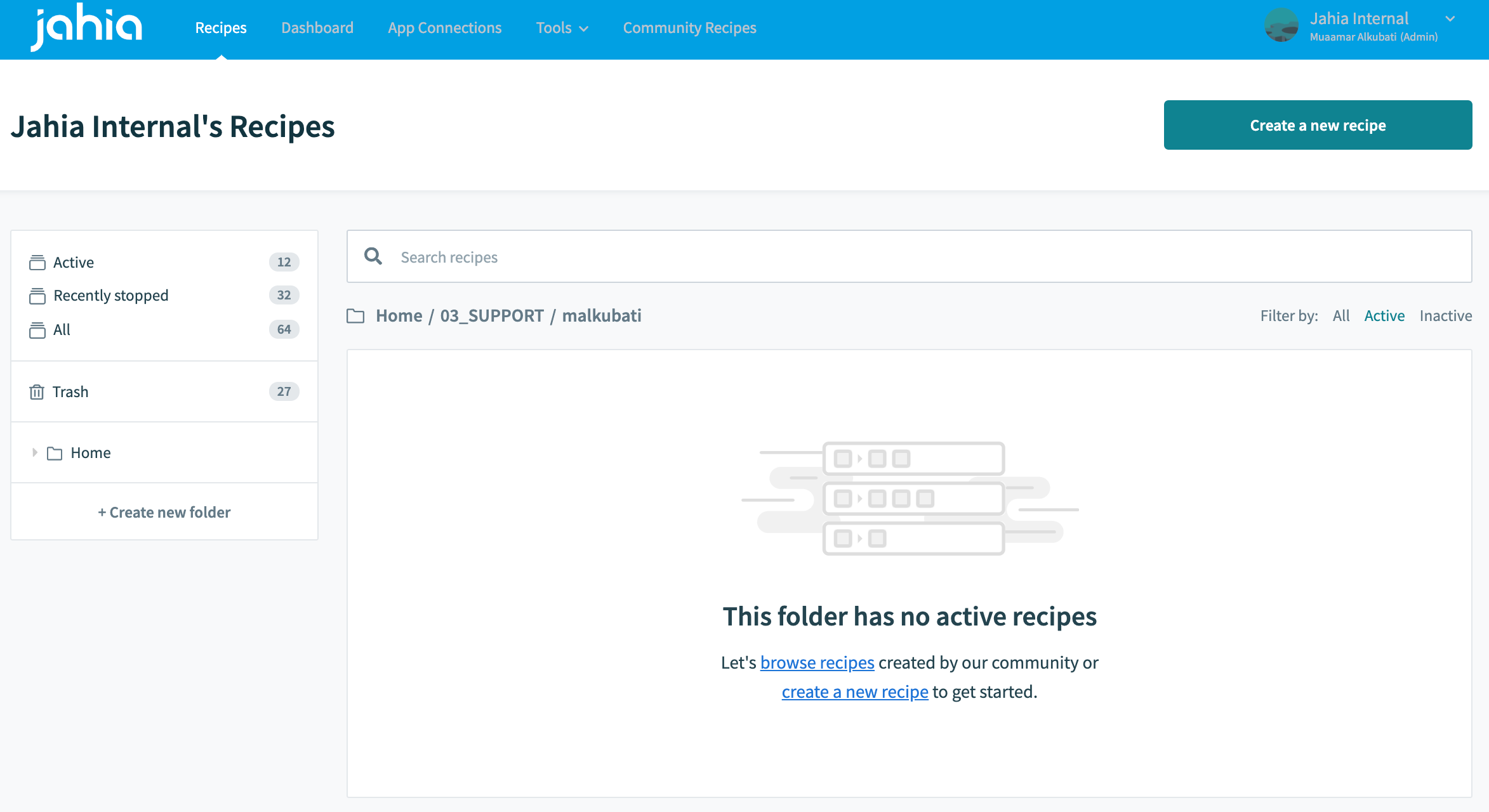Filter recipes by Active

[1385, 315]
